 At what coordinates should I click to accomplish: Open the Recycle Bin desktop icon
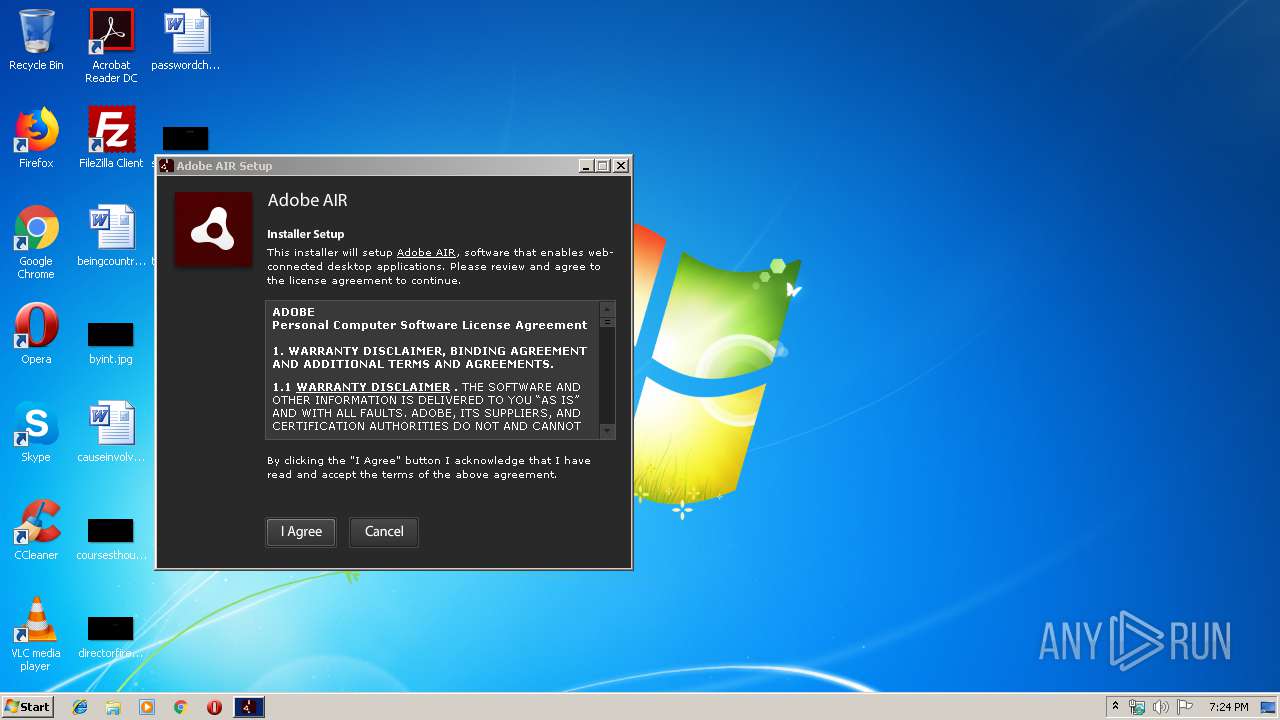coord(36,40)
